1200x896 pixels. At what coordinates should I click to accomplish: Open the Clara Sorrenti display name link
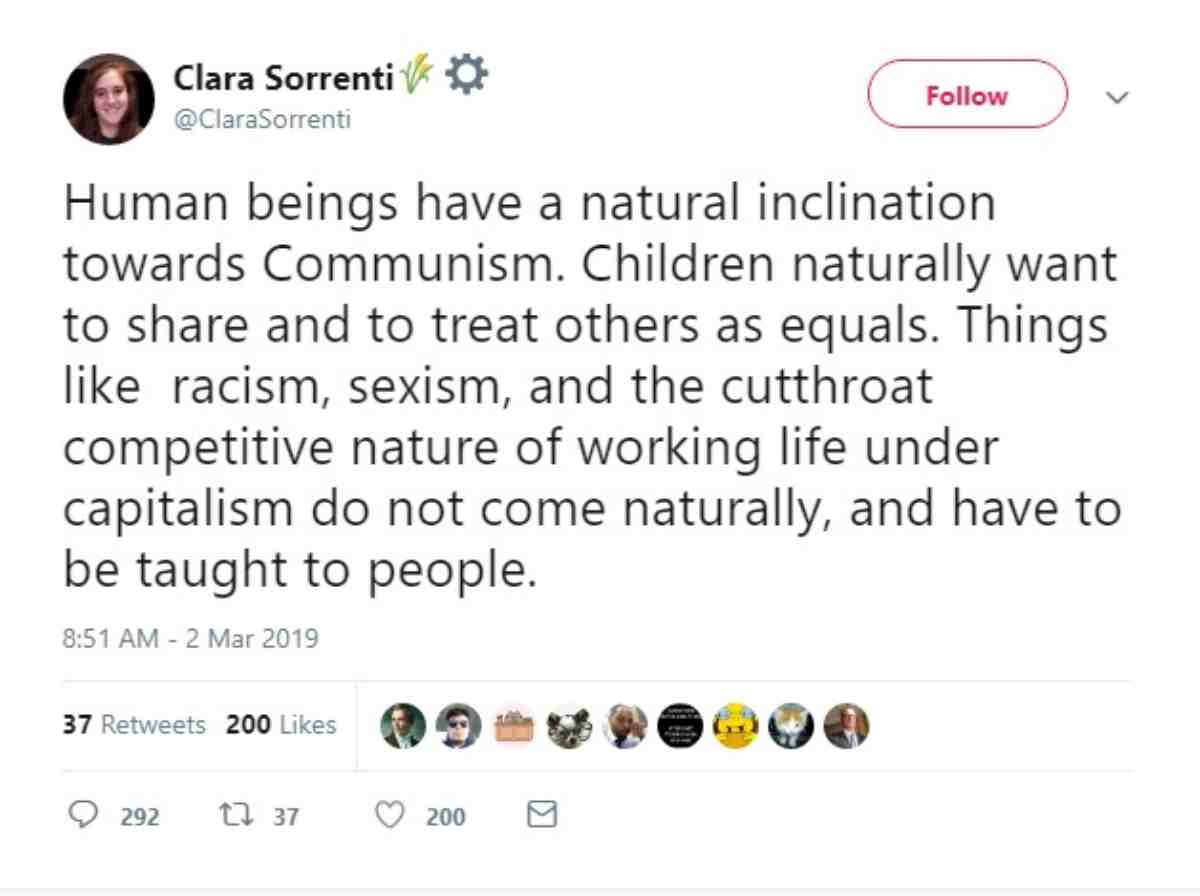coord(284,77)
